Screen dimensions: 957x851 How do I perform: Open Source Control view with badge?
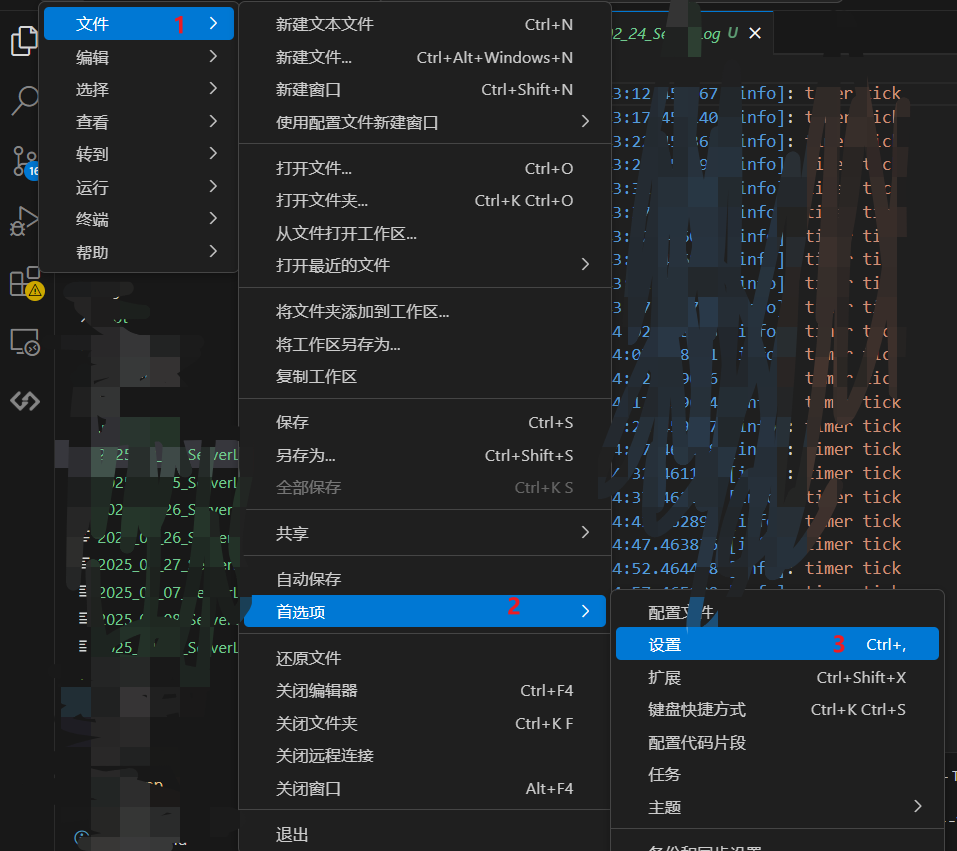click(24, 161)
